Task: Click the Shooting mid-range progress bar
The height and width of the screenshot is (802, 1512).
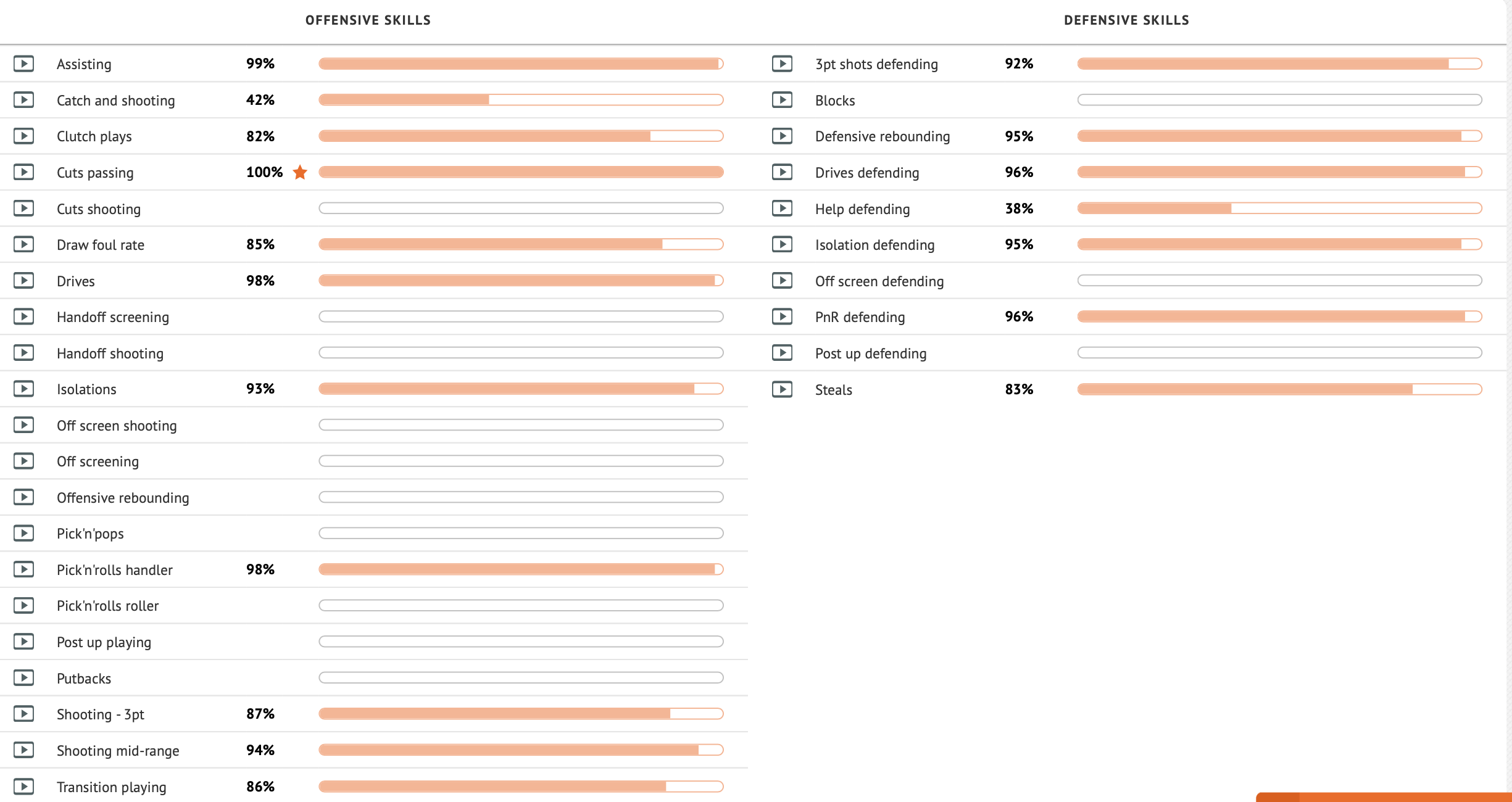Action: point(521,750)
